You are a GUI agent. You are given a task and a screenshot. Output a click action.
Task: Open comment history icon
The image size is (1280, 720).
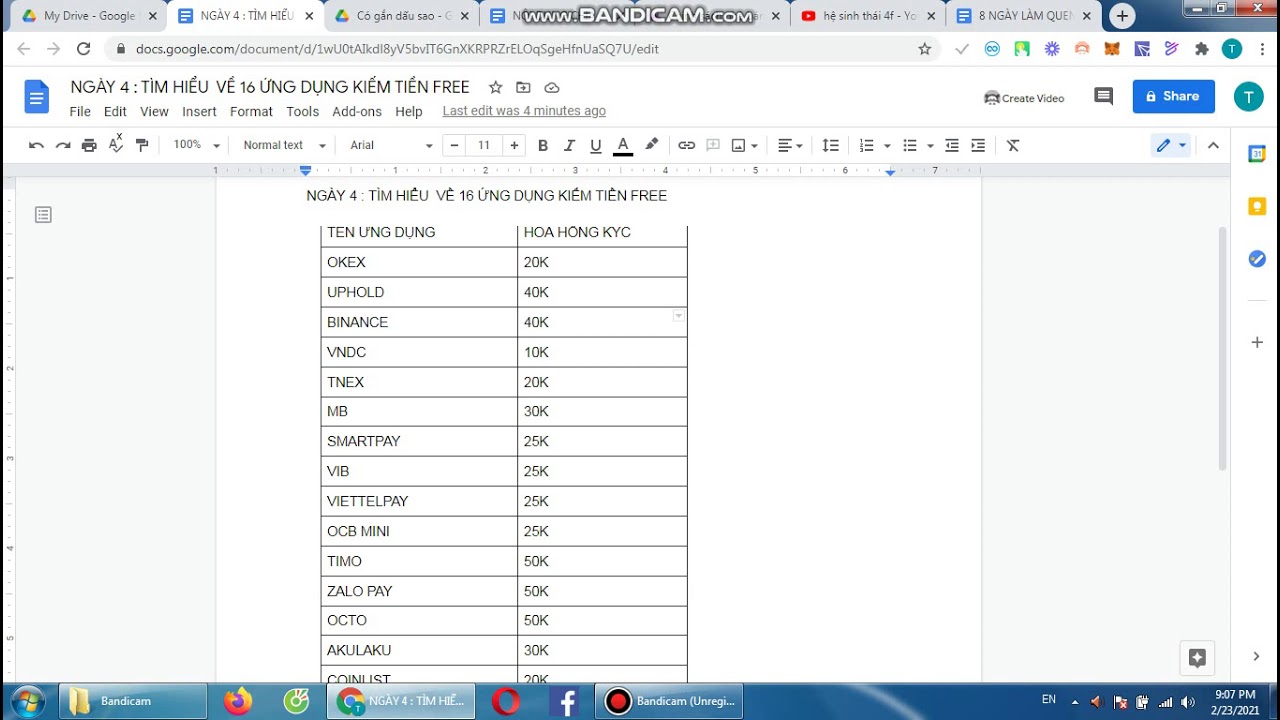pos(1103,96)
